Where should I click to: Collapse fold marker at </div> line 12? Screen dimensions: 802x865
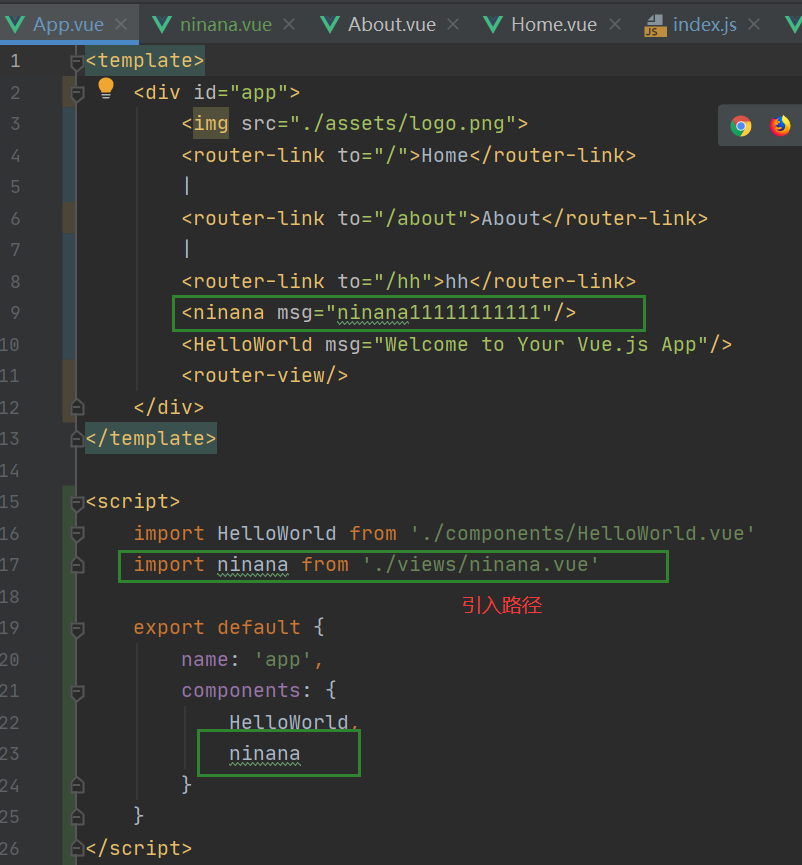[77, 407]
